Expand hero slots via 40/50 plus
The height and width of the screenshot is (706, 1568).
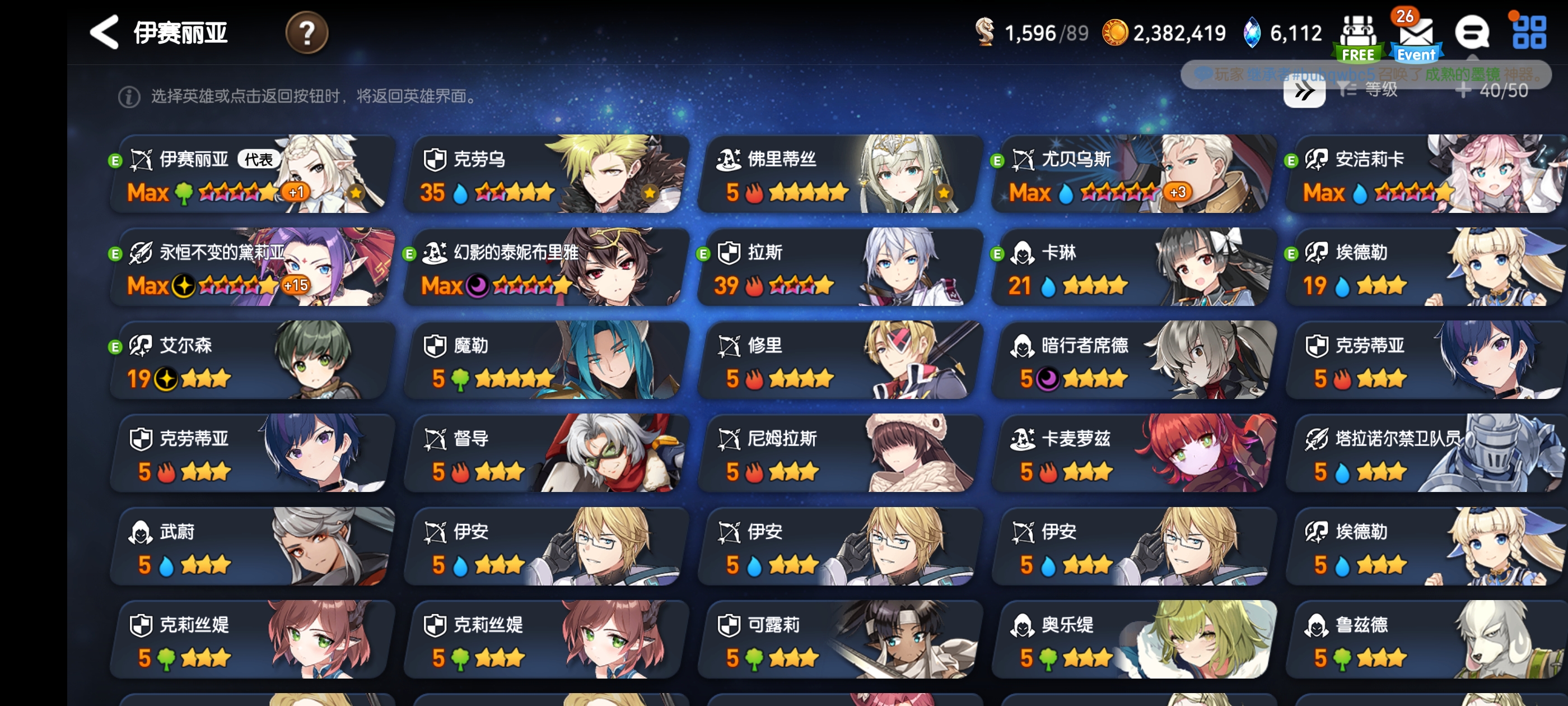pos(1491,91)
